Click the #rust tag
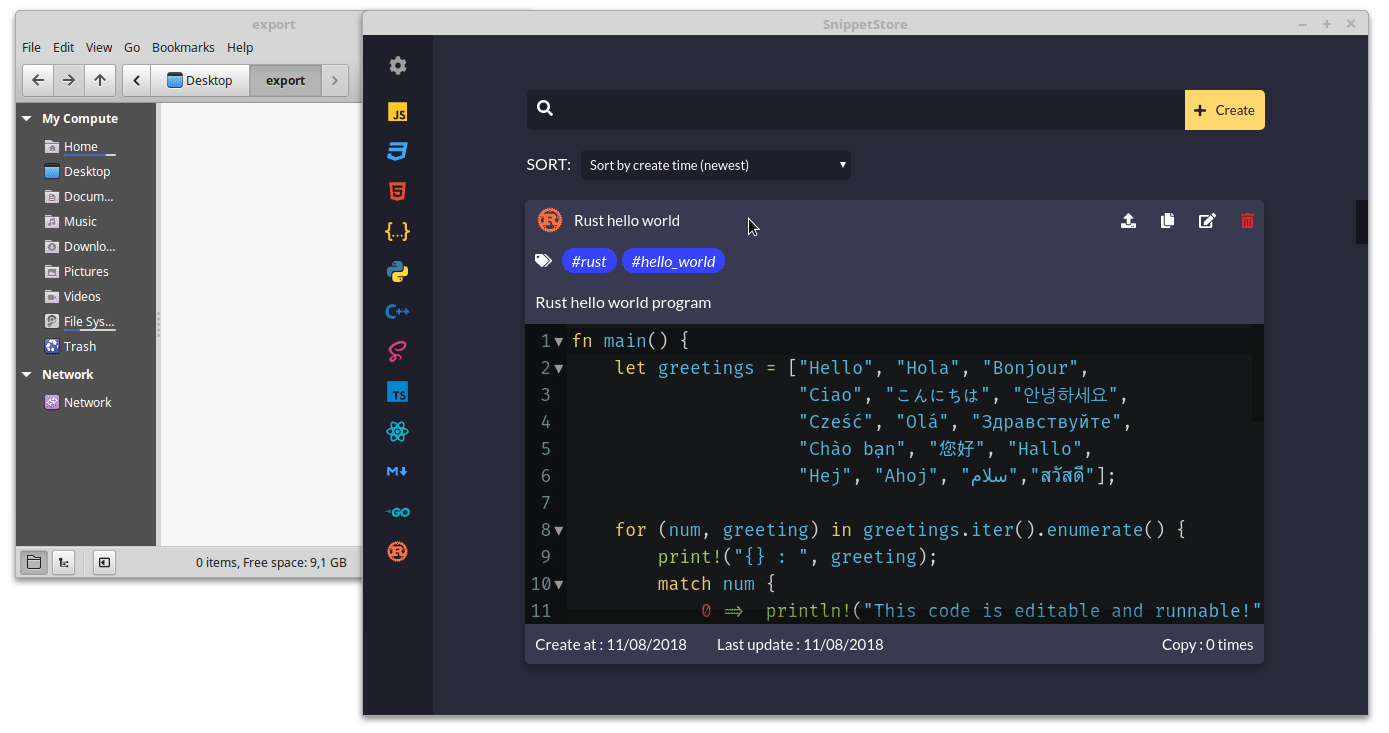 click(x=589, y=262)
